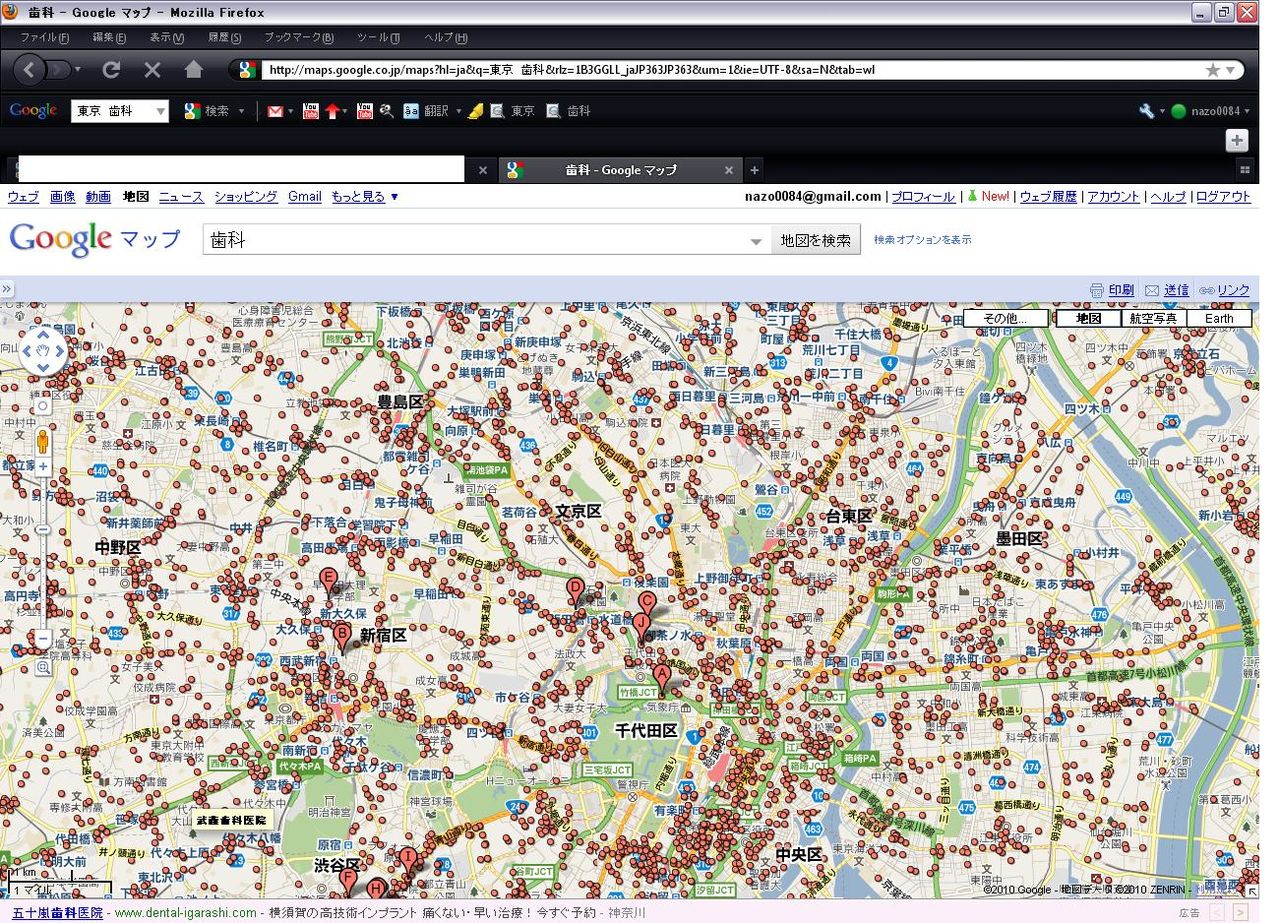Open the ログアウト link
1280x923 pixels.
point(1223,197)
